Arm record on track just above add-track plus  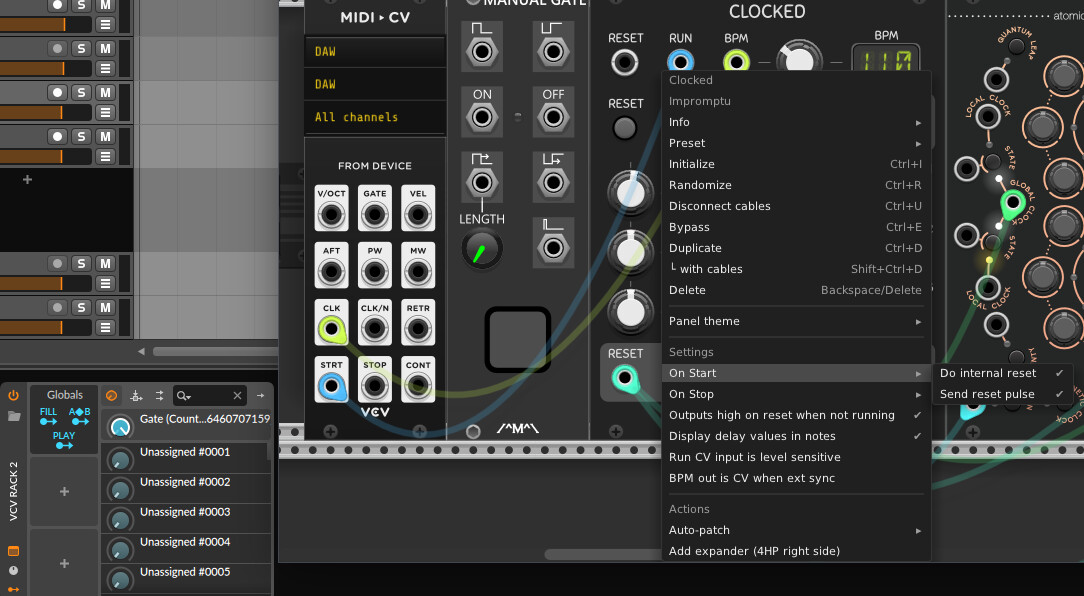point(57,136)
